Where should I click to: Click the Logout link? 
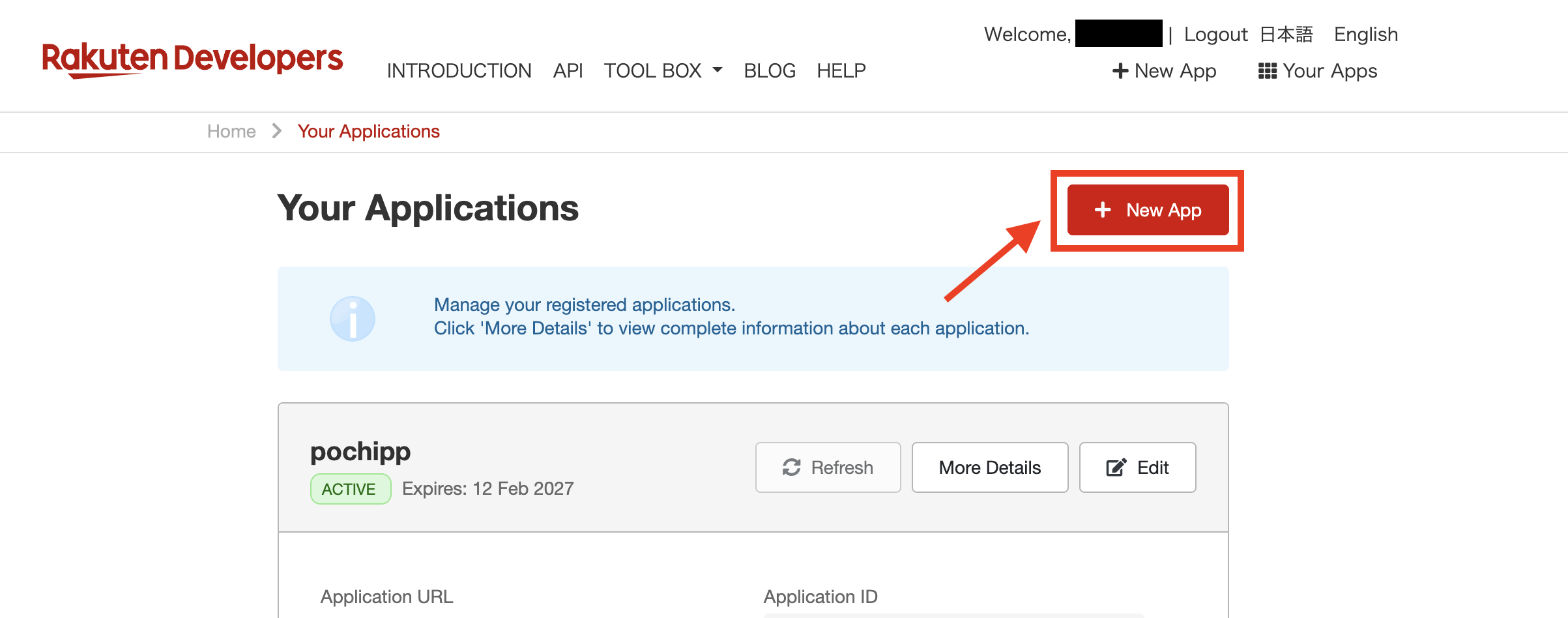[x=1215, y=35]
